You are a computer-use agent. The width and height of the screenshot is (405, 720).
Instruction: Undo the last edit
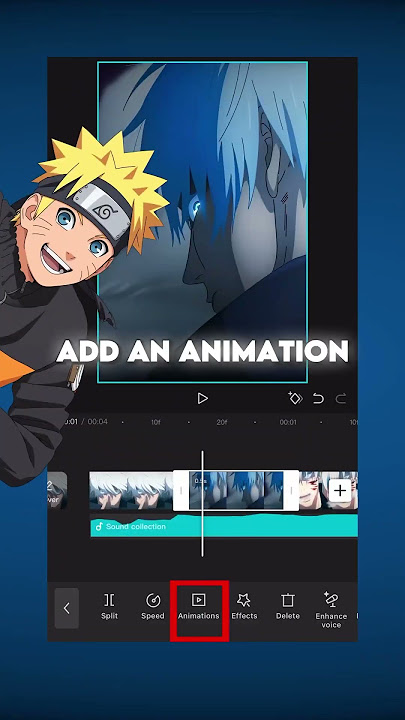(318, 399)
